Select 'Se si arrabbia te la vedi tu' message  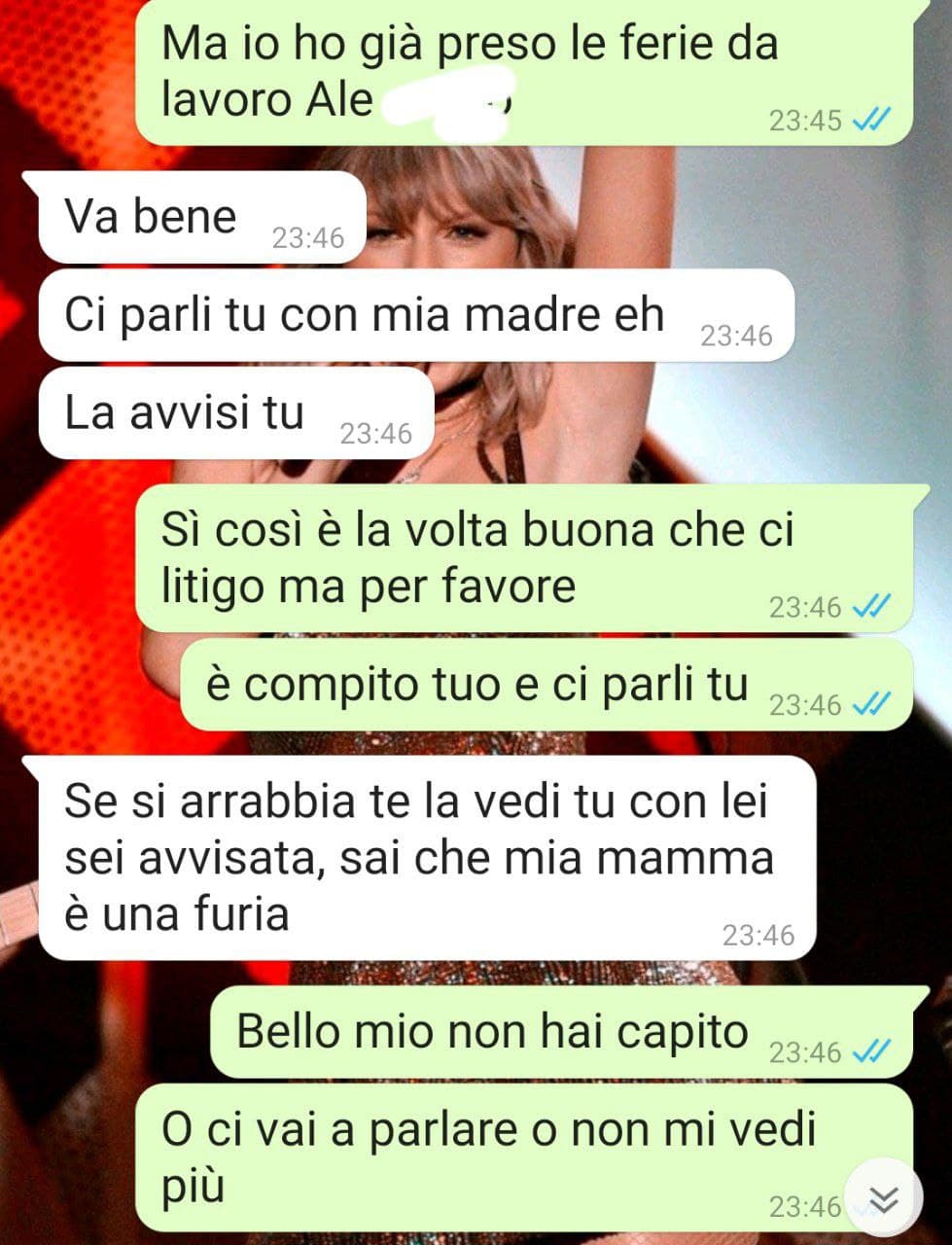click(x=427, y=858)
